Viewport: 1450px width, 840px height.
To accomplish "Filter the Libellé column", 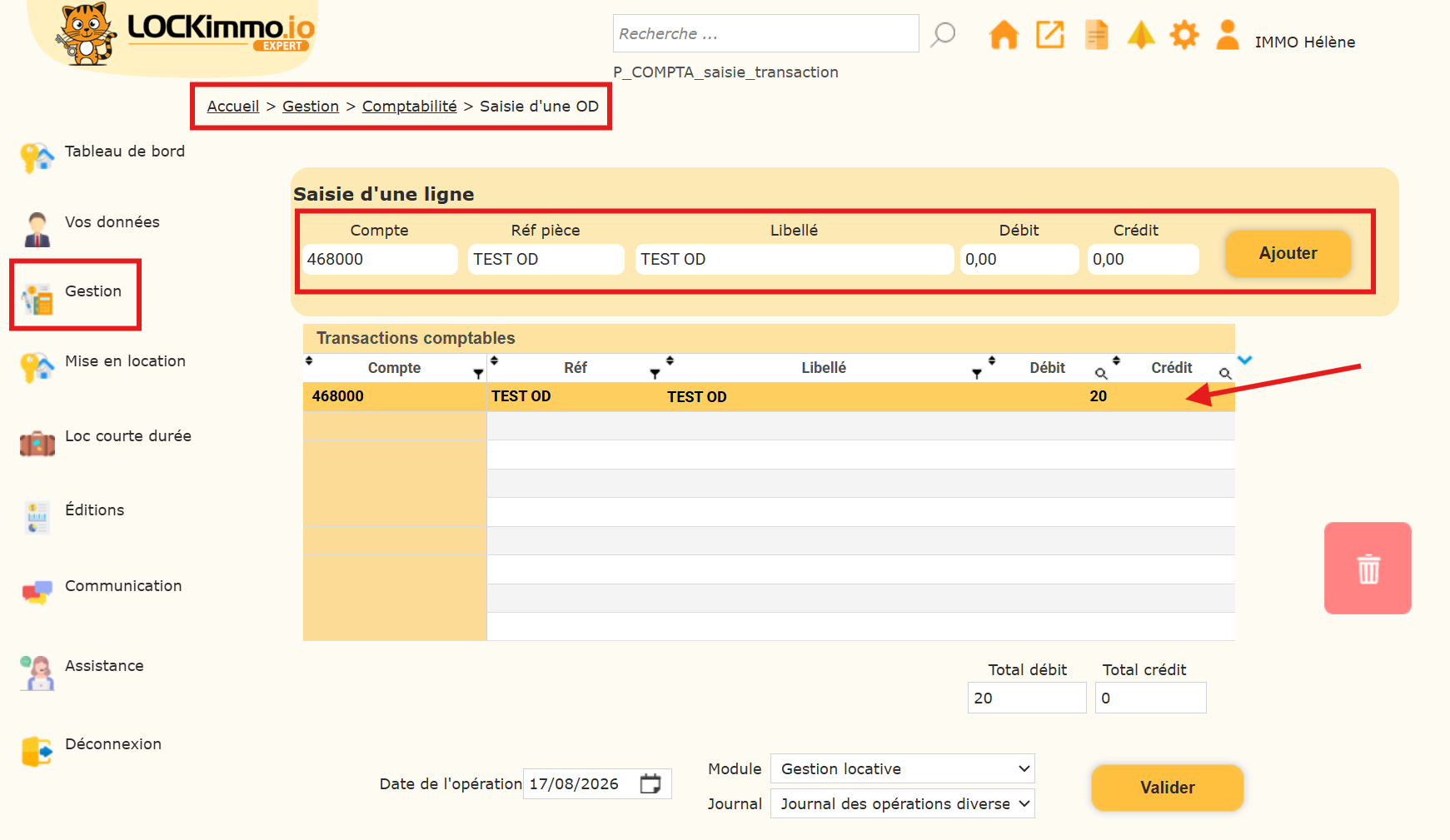I will pos(976,374).
